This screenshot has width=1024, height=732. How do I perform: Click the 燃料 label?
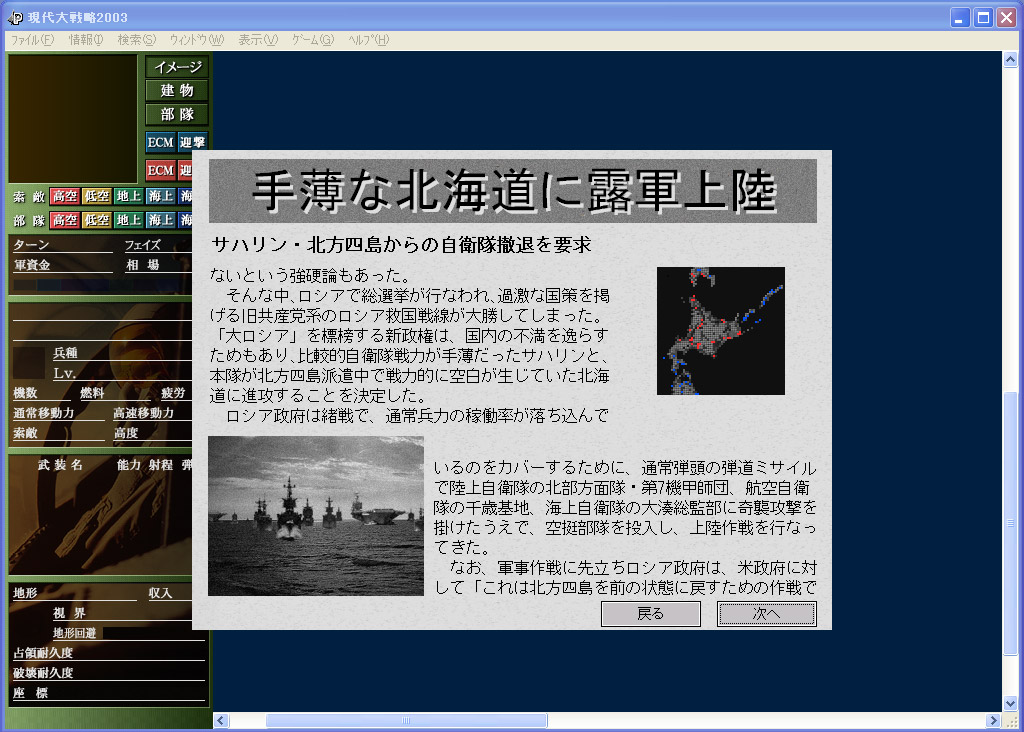[92, 393]
